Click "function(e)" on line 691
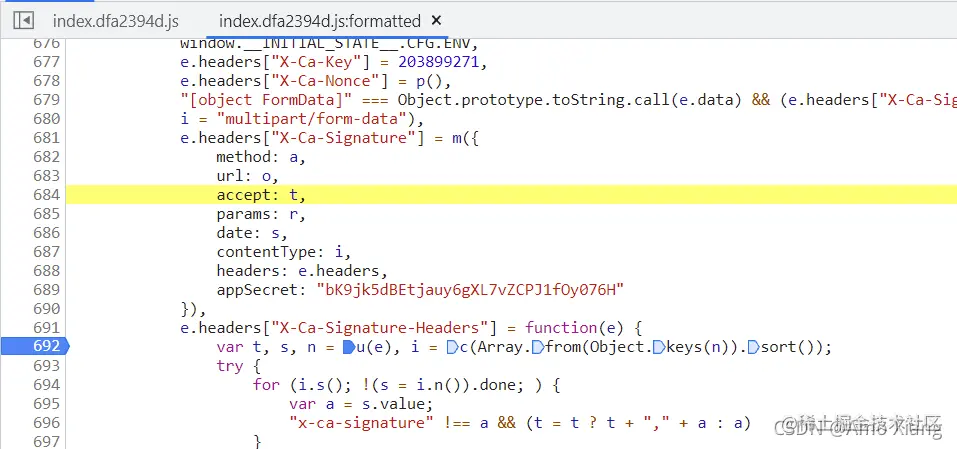957x449 pixels. point(574,328)
